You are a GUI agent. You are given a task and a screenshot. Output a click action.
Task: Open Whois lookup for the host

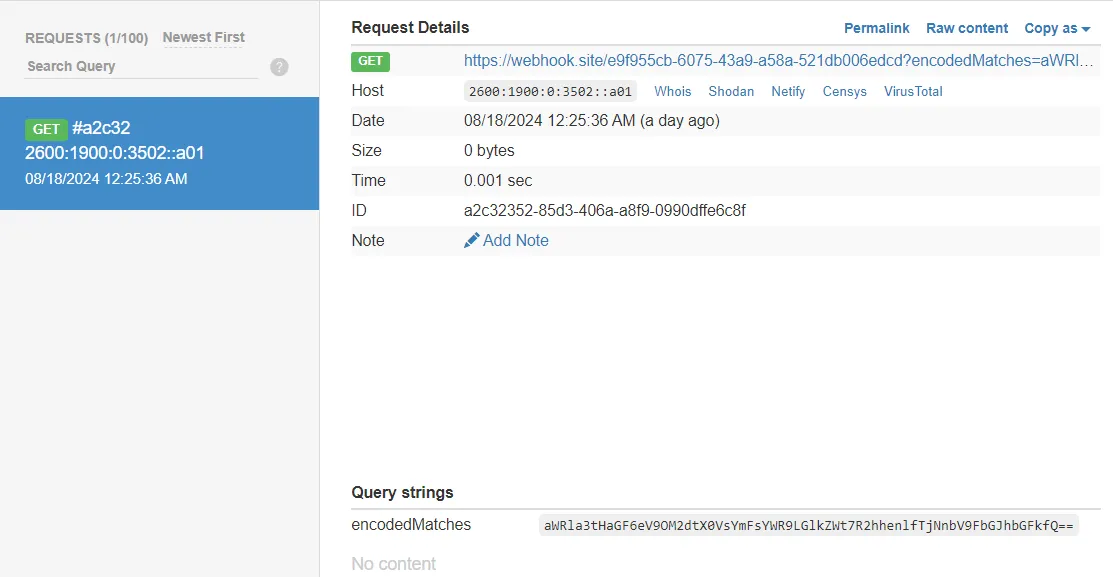click(x=672, y=91)
